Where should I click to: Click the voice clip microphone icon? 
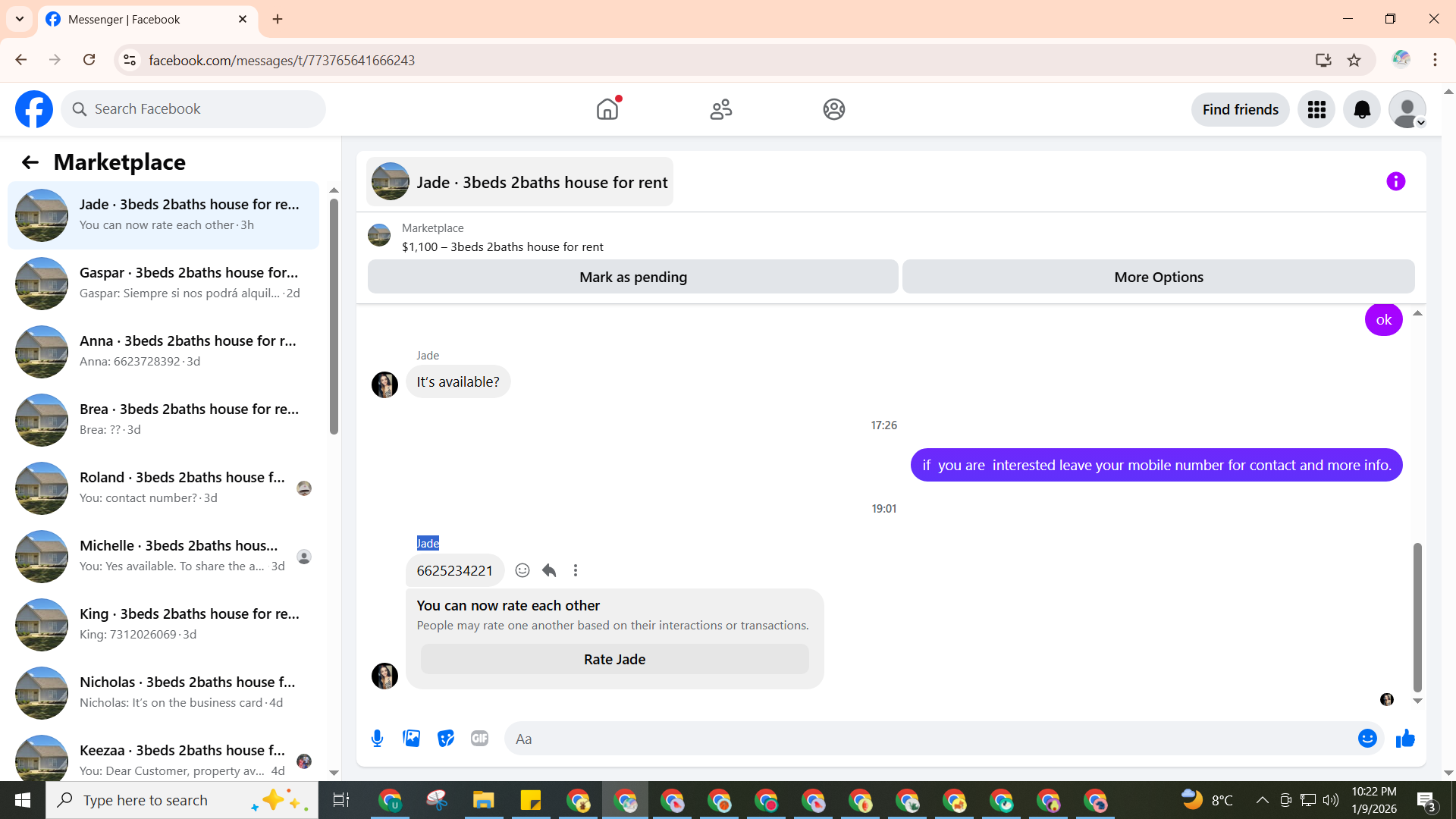[x=377, y=739]
